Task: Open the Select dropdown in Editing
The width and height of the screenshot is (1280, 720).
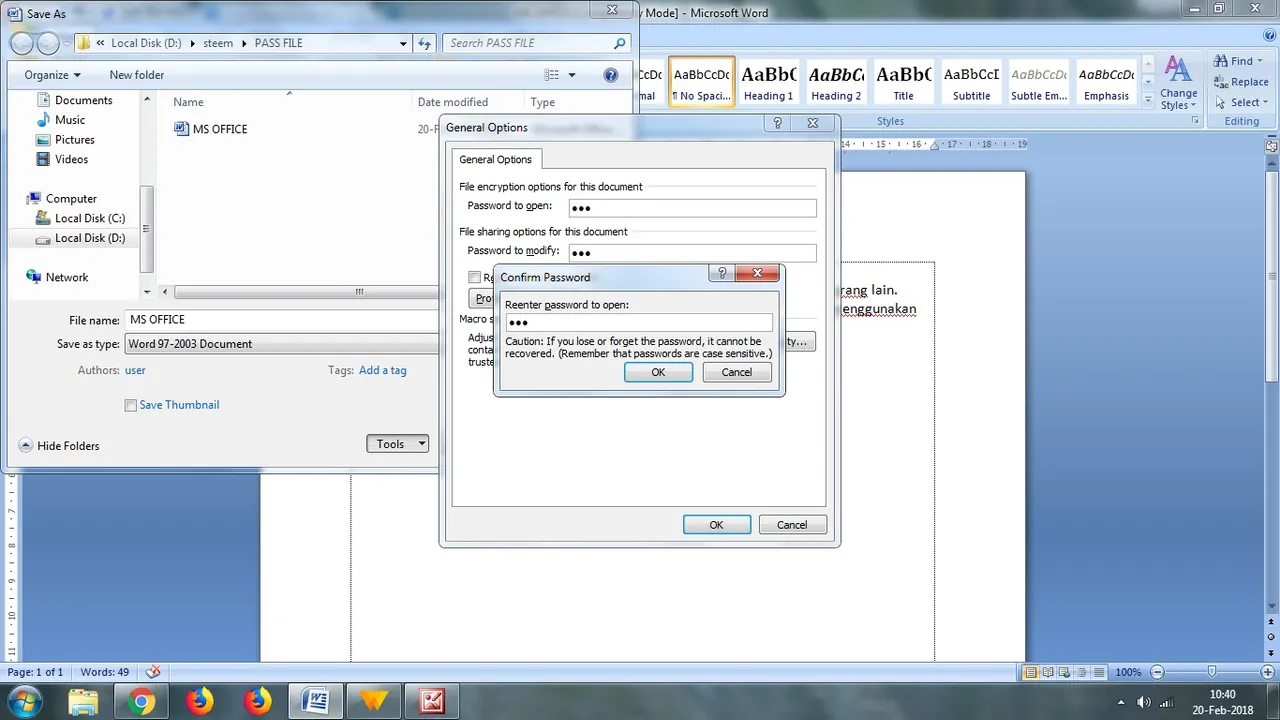Action: click(1241, 102)
